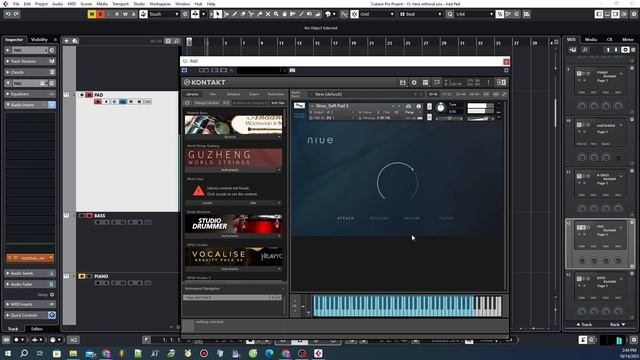This screenshot has height=360, width=640.
Task: Click Kontakt side pane toggle icon
Action: tap(501, 82)
